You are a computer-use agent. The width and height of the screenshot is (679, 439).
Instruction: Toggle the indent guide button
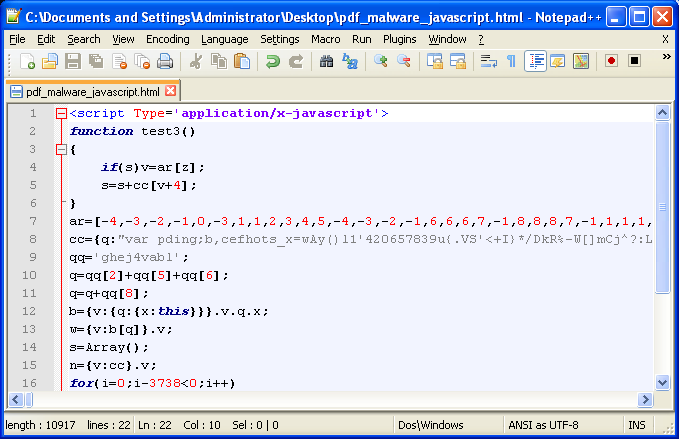click(535, 62)
